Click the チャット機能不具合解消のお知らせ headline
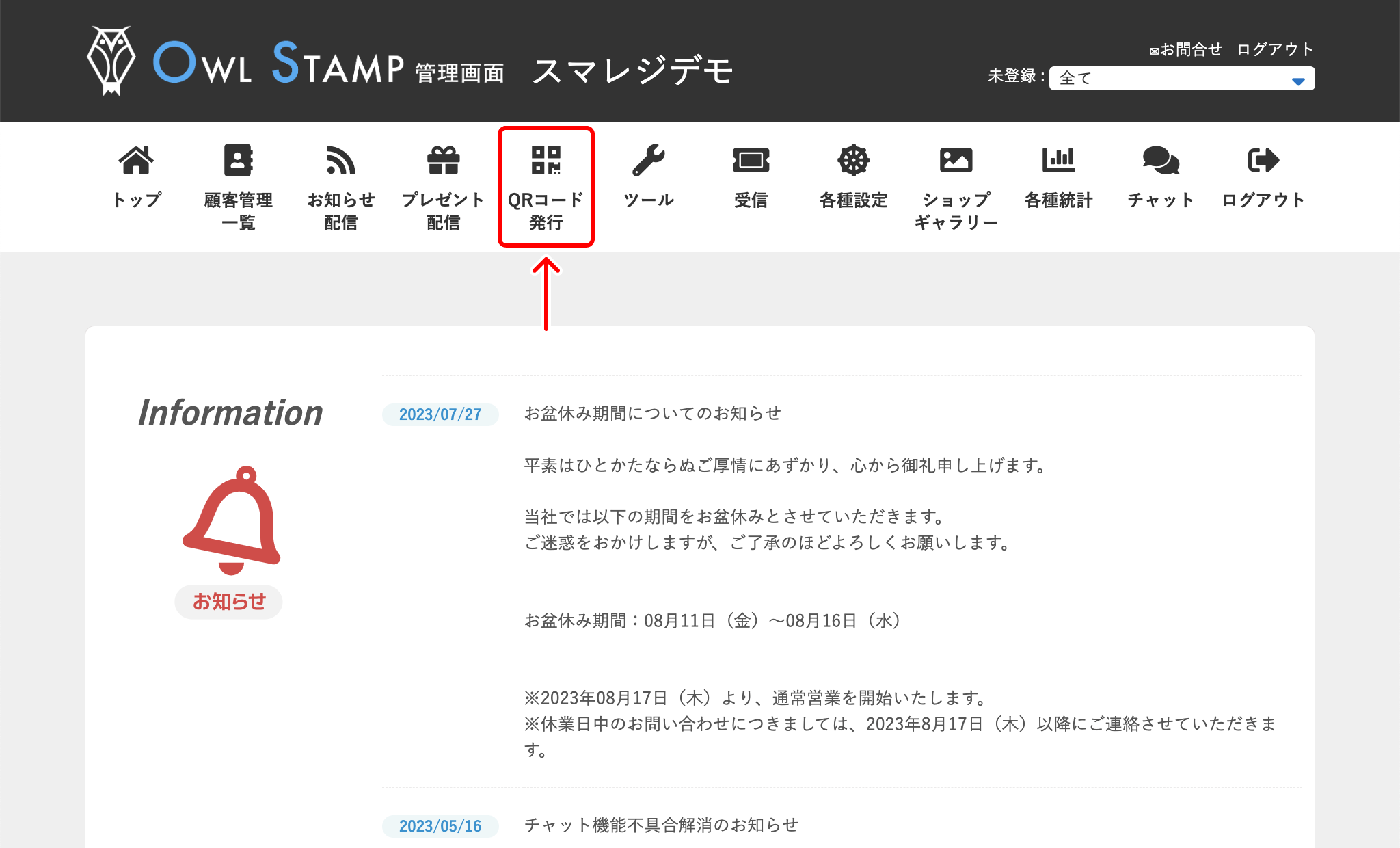This screenshot has width=1400, height=848. 661,825
